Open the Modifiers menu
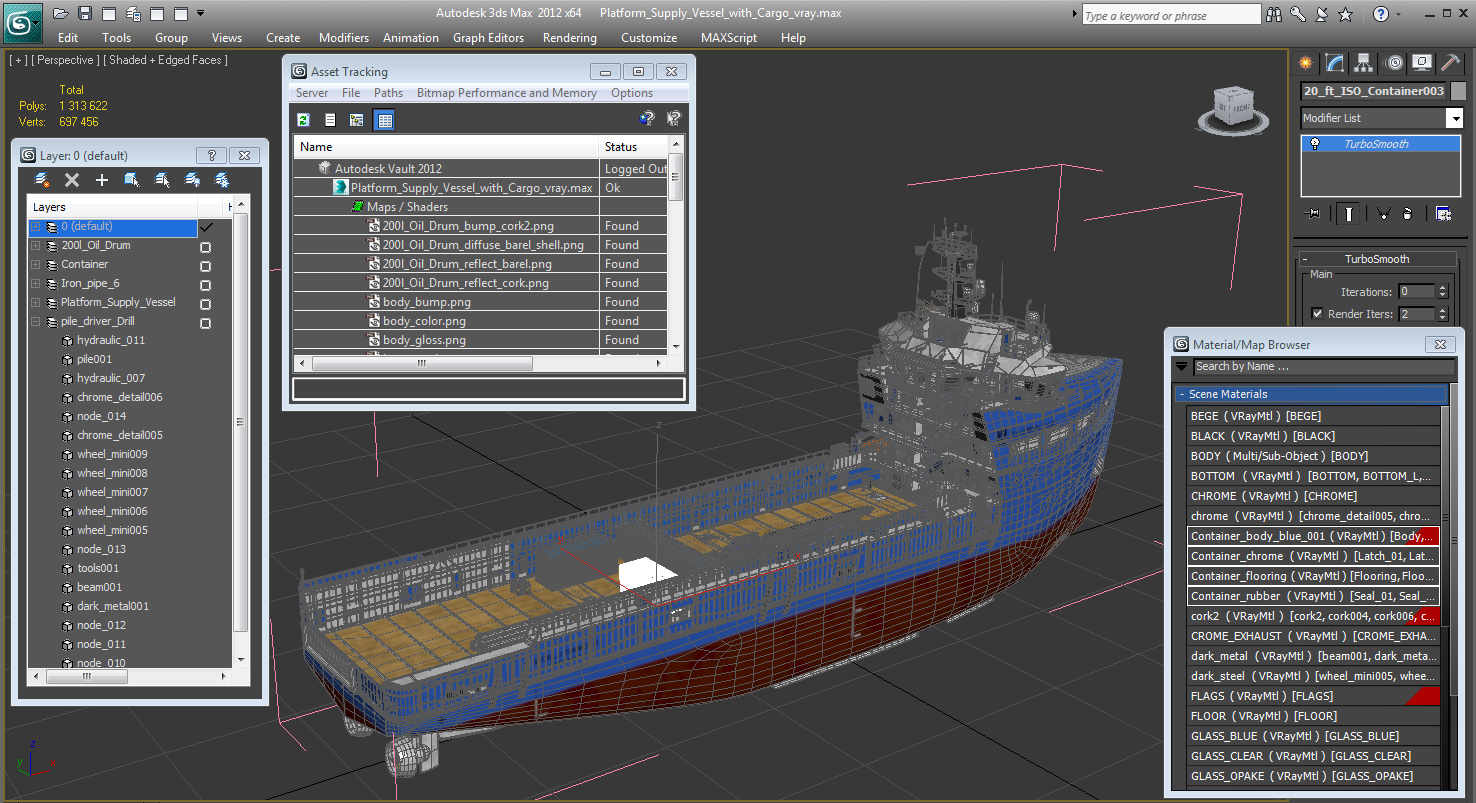The image size is (1476, 803). tap(344, 38)
